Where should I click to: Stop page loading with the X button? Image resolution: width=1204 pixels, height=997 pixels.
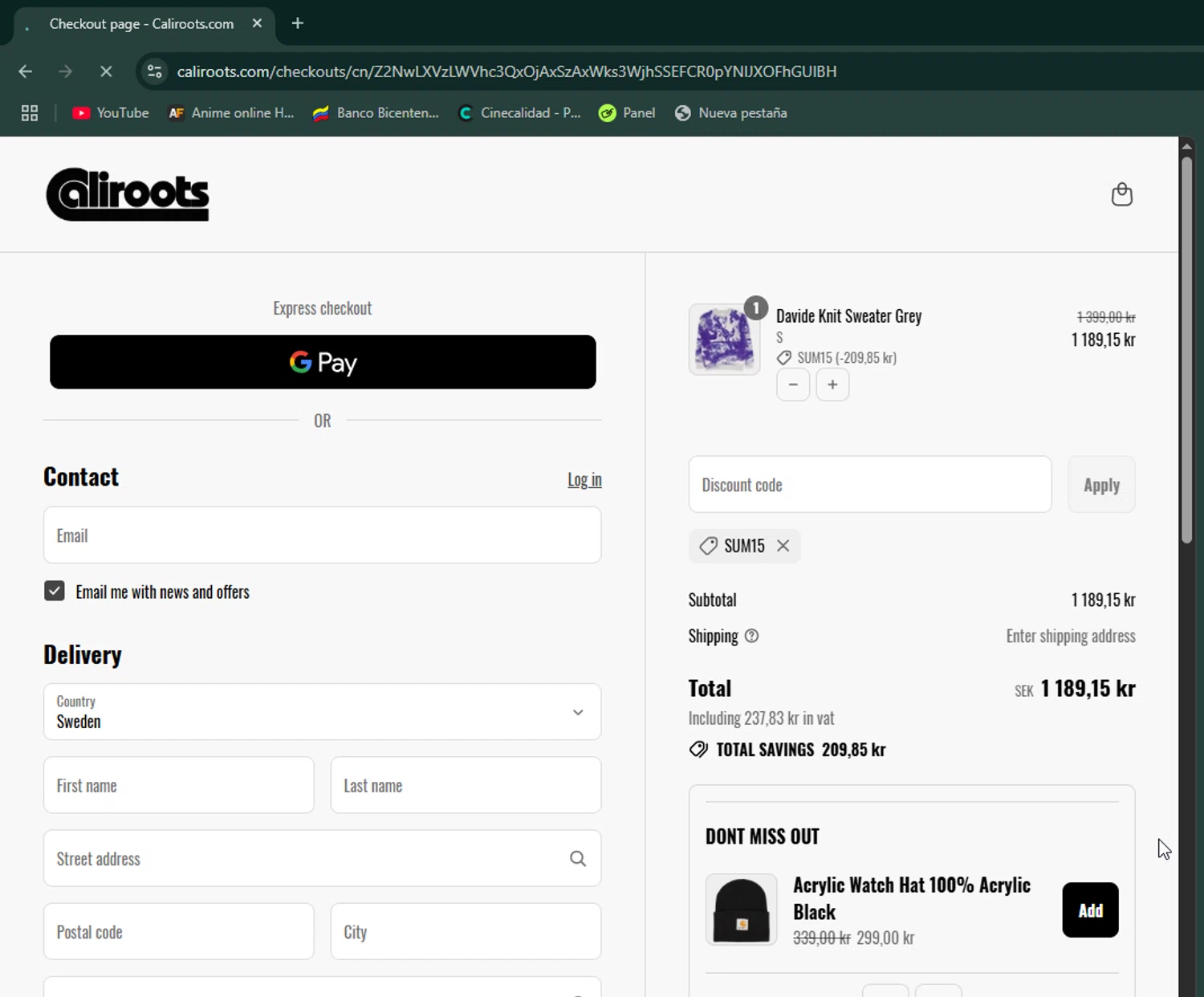tap(106, 71)
